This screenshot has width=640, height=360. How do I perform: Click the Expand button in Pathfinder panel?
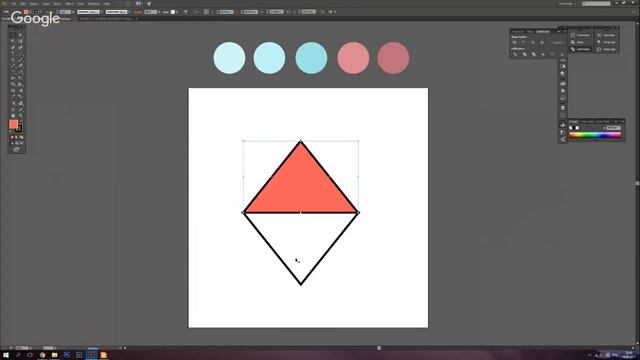(557, 42)
